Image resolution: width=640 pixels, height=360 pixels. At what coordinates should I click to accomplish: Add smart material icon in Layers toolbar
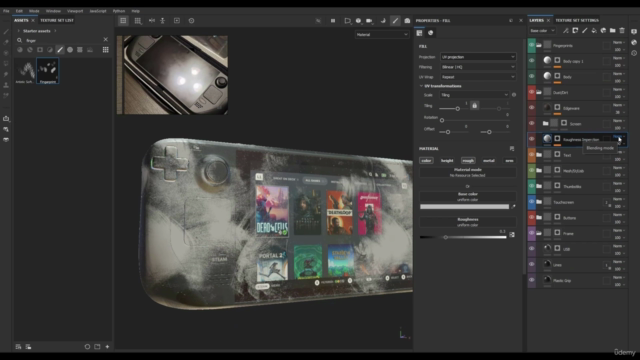[603, 31]
